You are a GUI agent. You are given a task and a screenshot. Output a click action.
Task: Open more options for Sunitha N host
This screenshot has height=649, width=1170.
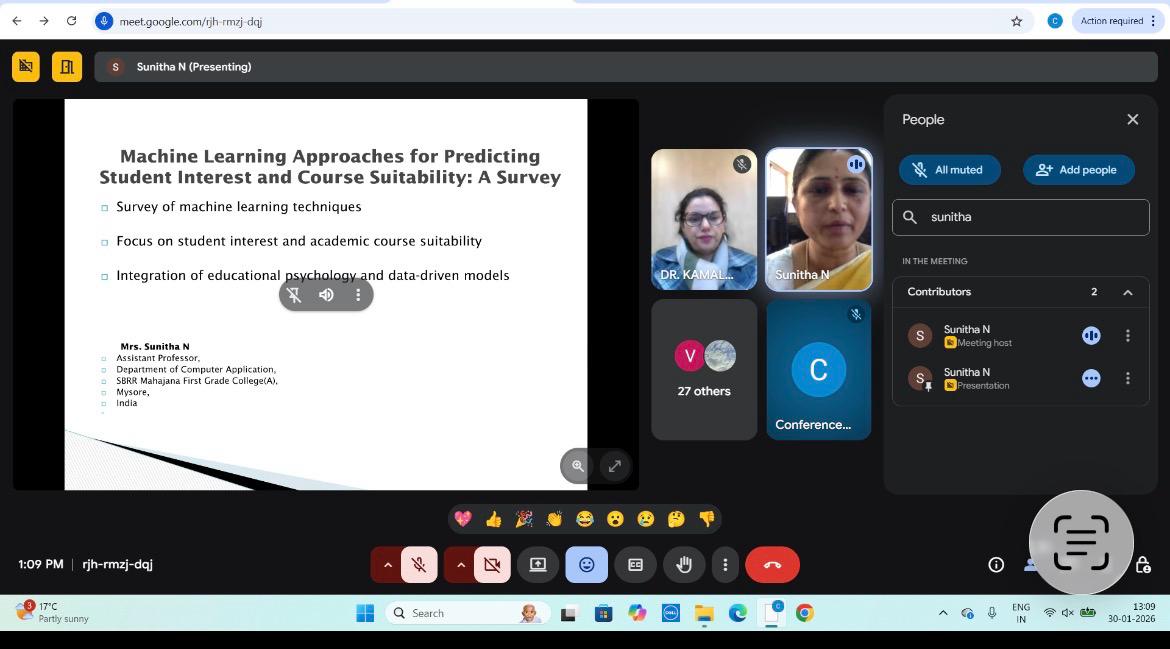(1127, 336)
